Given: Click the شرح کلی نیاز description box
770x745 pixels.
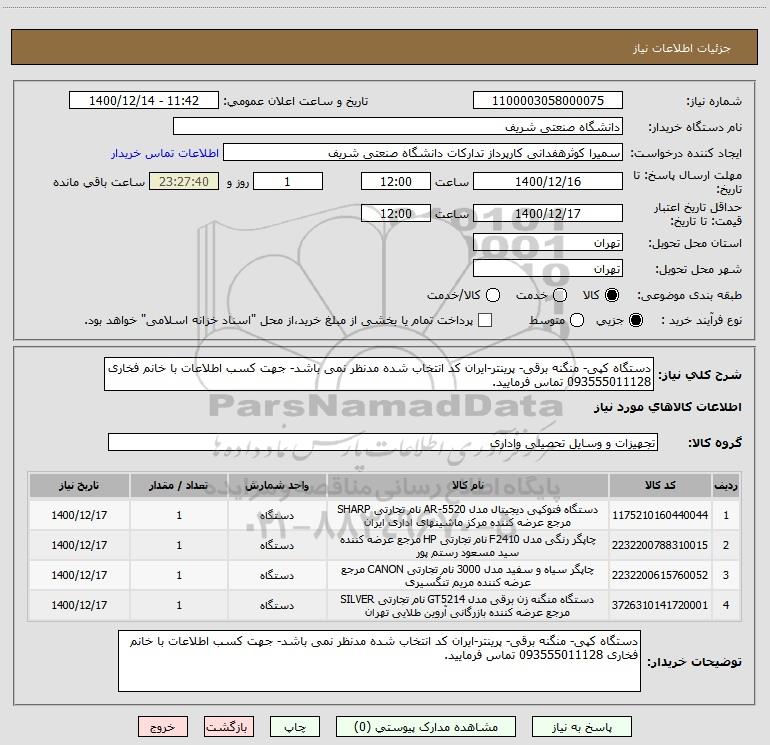Looking at the screenshot, I should tap(379, 374).
